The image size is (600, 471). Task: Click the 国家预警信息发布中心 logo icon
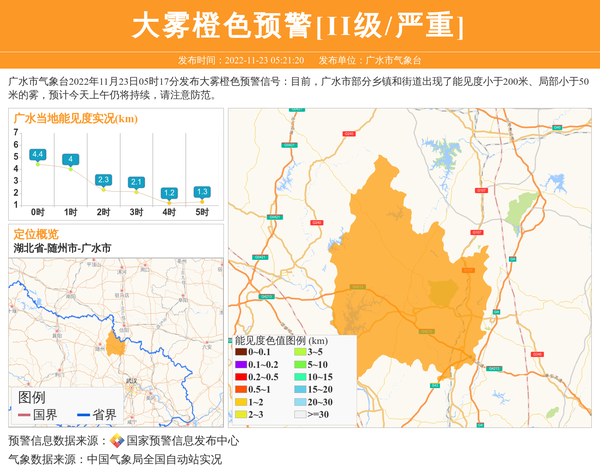[117, 441]
